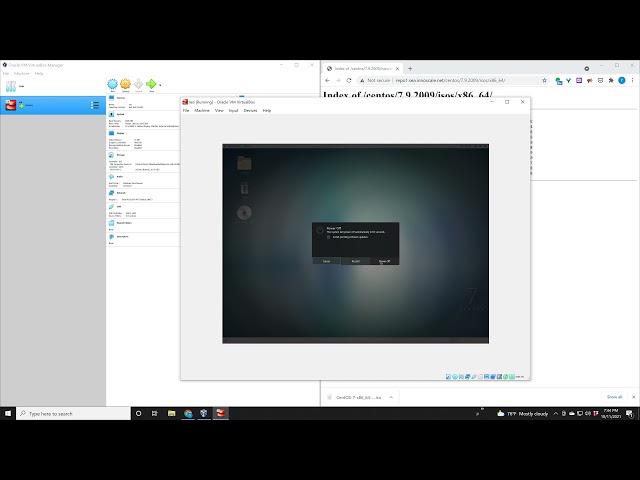Viewport: 640px width, 480px height.
Task: Switch to Chrome from the taskbar
Action: point(188,413)
